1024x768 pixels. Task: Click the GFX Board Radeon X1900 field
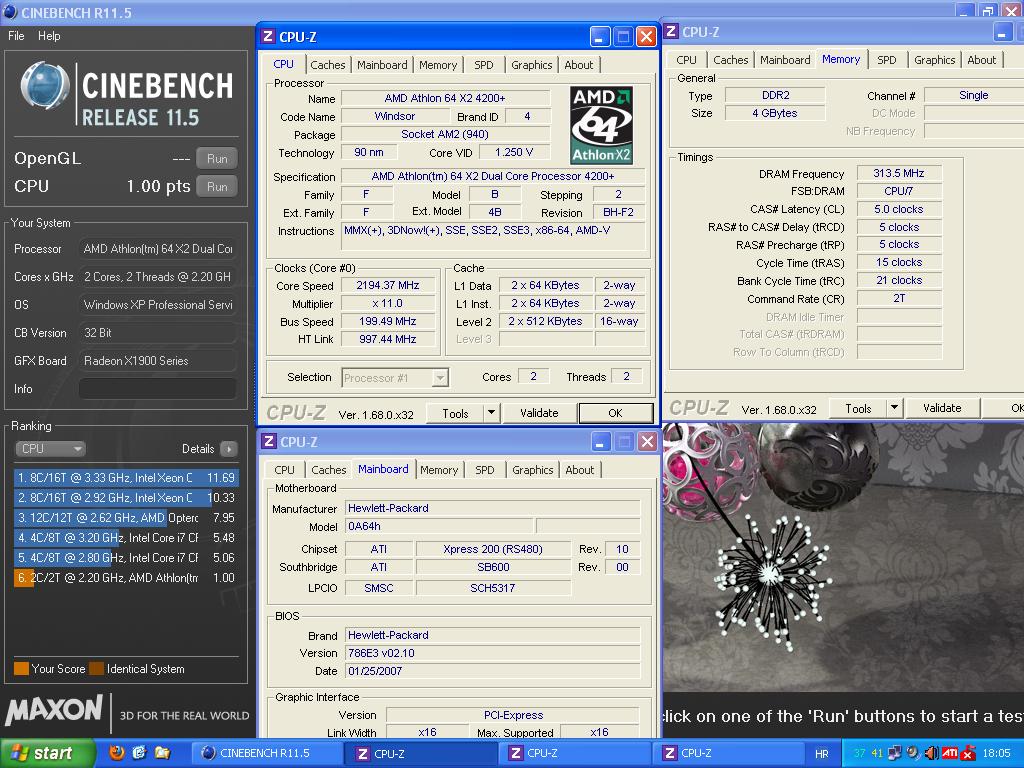pyautogui.click(x=157, y=360)
